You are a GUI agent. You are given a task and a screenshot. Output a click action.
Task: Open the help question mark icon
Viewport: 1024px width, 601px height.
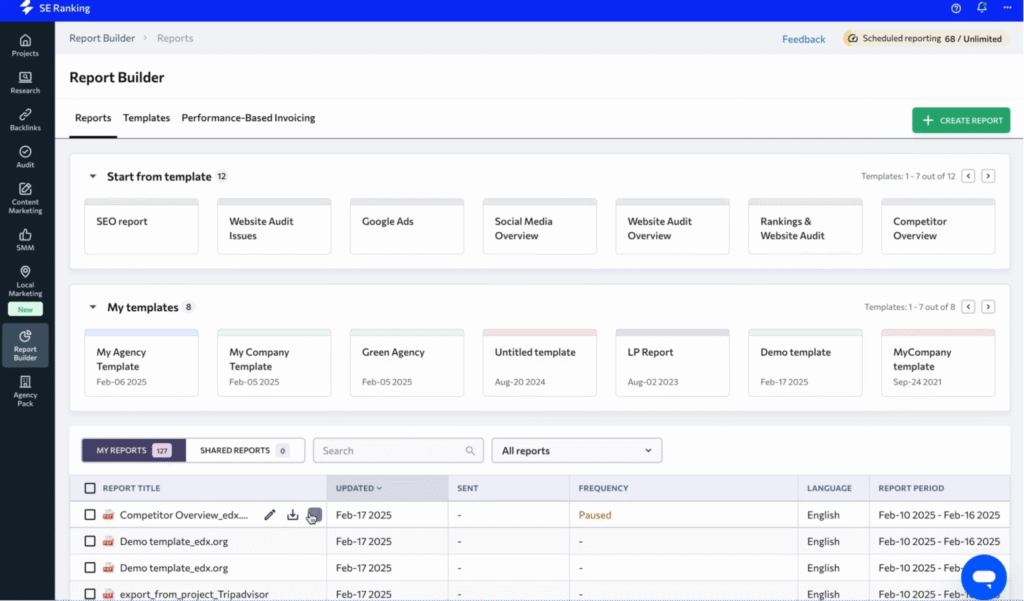[x=955, y=8]
